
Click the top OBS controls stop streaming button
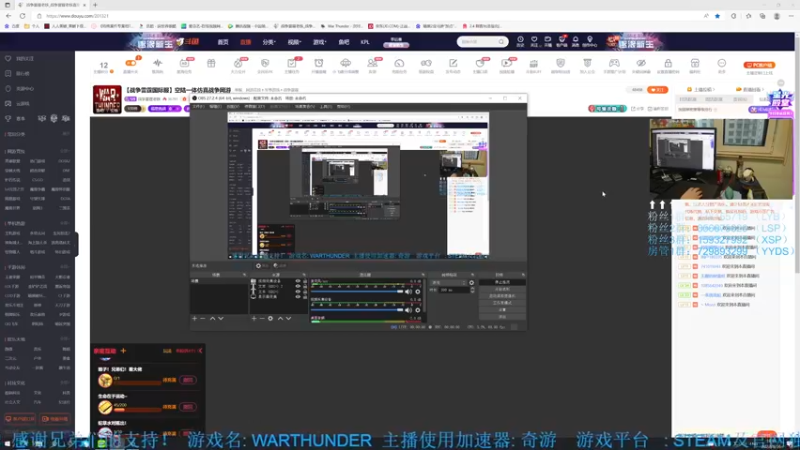point(502,282)
